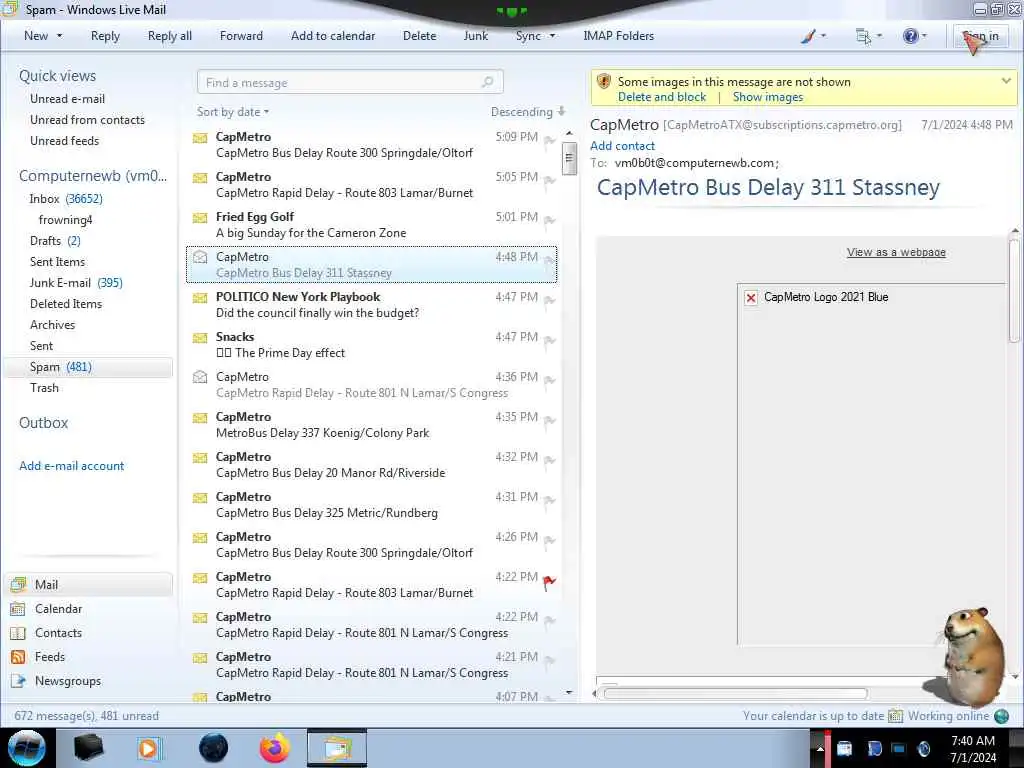The image size is (1024, 768).
Task: Toggle flag on Snacks message
Action: click(550, 341)
